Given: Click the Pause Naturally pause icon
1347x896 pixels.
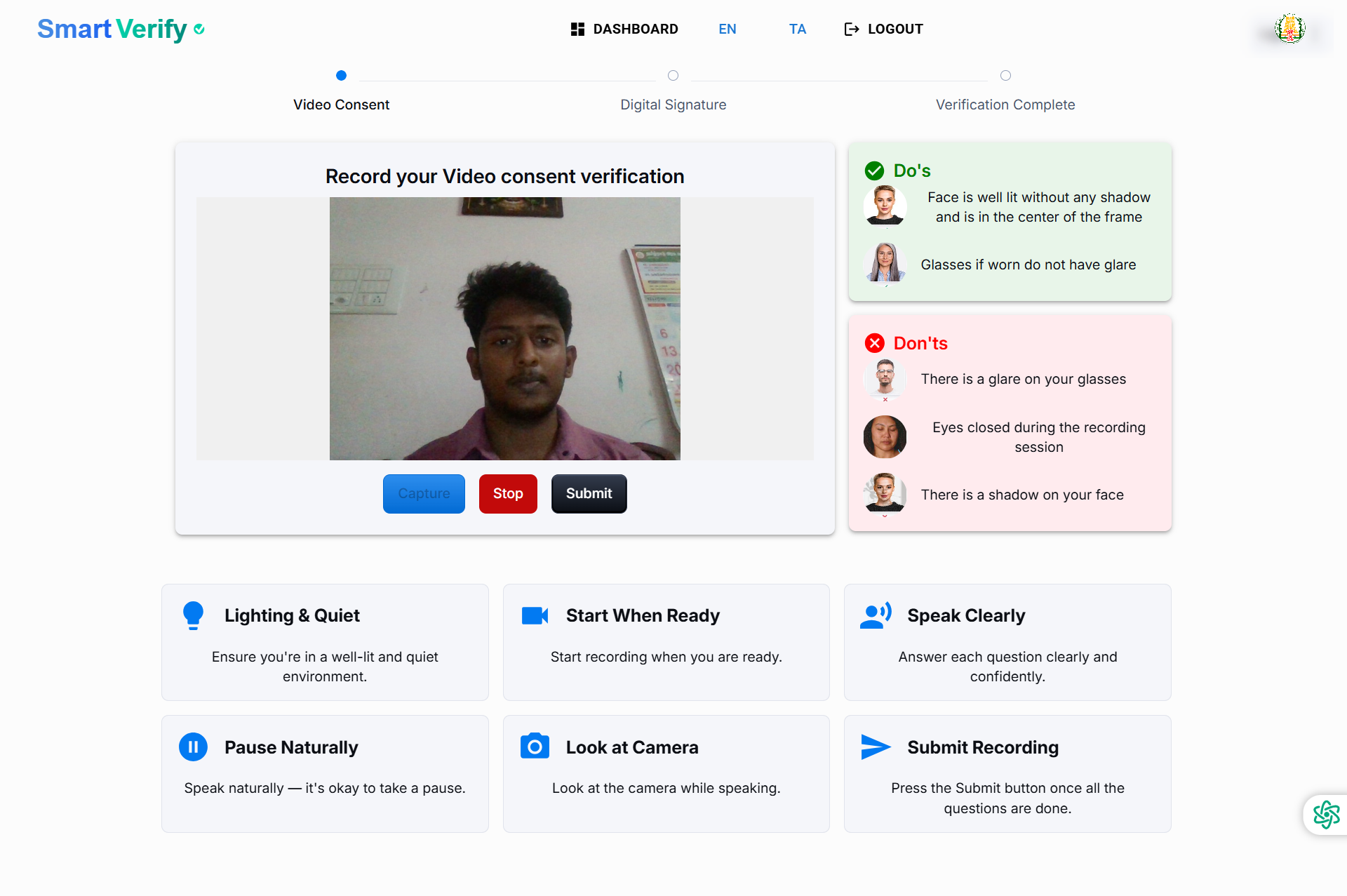Looking at the screenshot, I should [x=193, y=747].
